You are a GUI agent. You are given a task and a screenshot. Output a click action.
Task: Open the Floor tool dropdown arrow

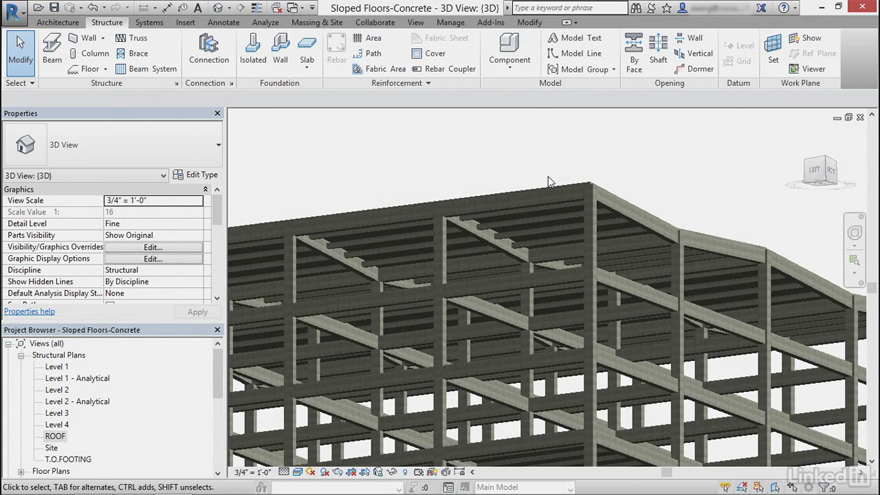(x=105, y=69)
